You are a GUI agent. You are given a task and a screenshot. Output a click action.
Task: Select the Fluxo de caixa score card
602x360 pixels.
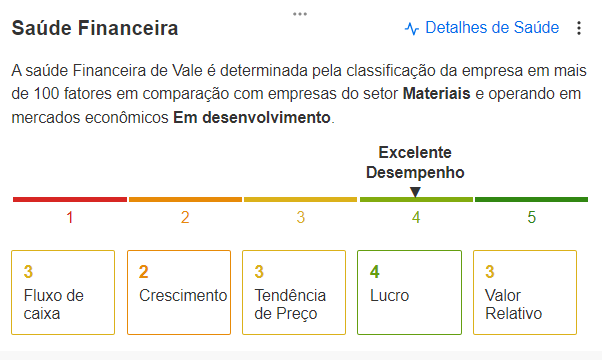63,292
